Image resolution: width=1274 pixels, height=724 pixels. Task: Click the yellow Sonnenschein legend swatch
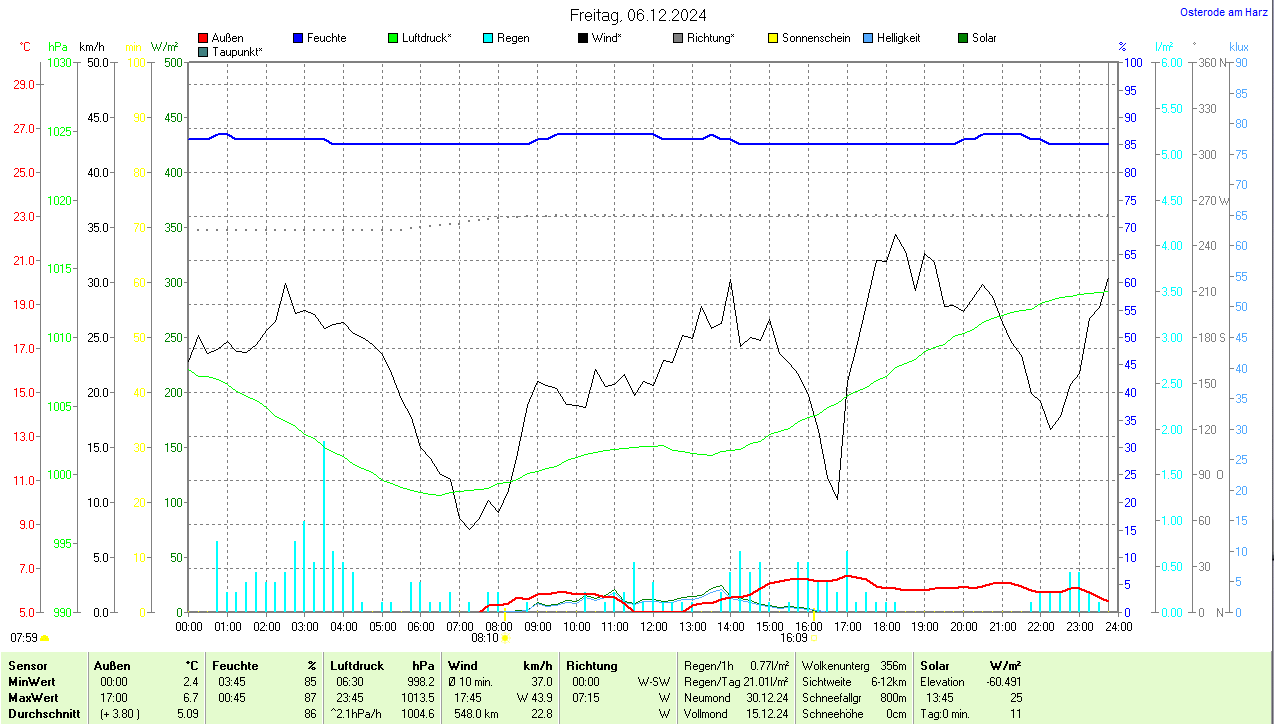(773, 38)
